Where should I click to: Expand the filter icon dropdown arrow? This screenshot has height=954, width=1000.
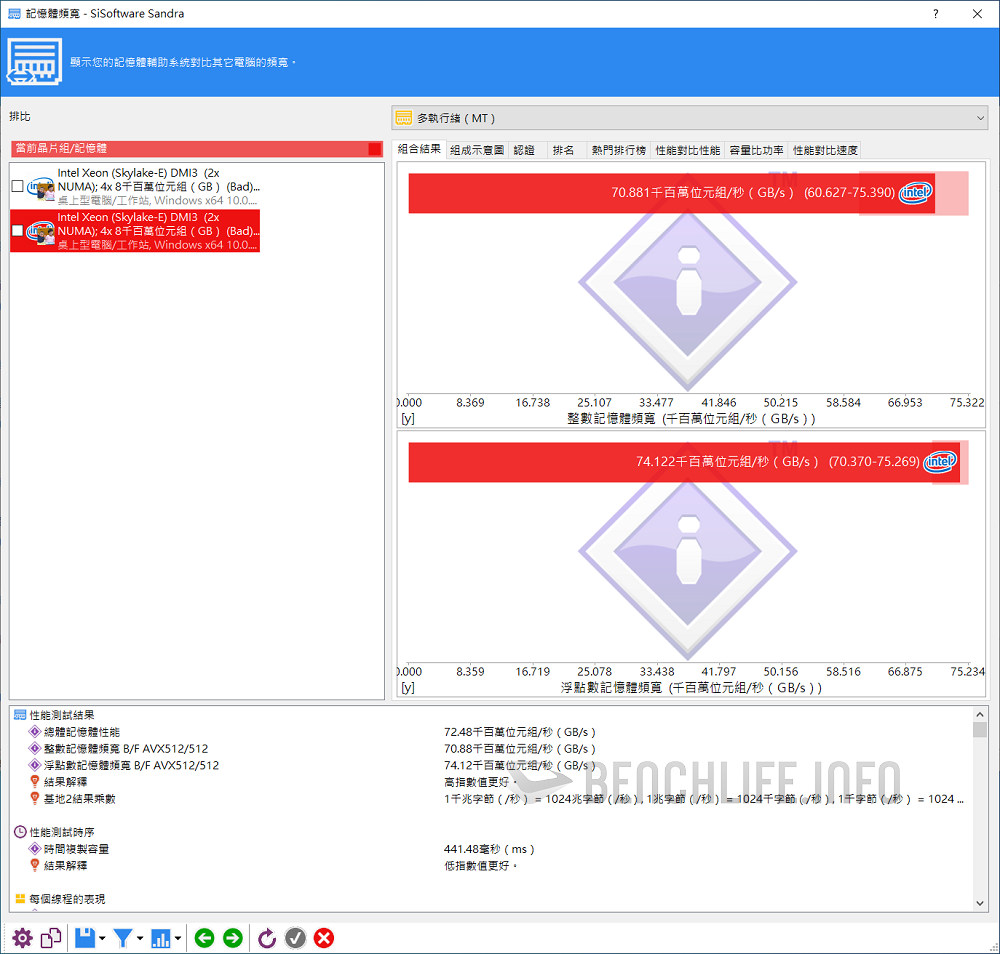[x=140, y=939]
